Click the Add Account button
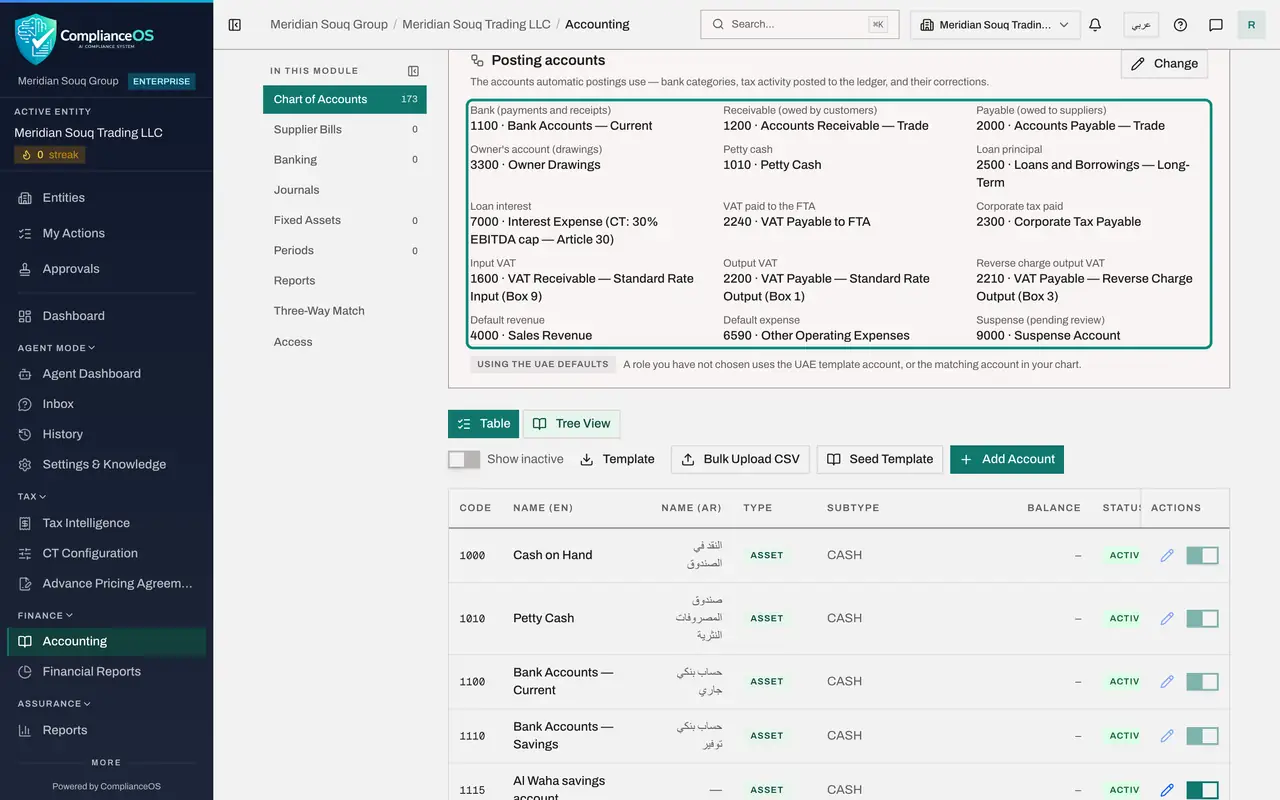The image size is (1280, 800). click(x=1007, y=459)
